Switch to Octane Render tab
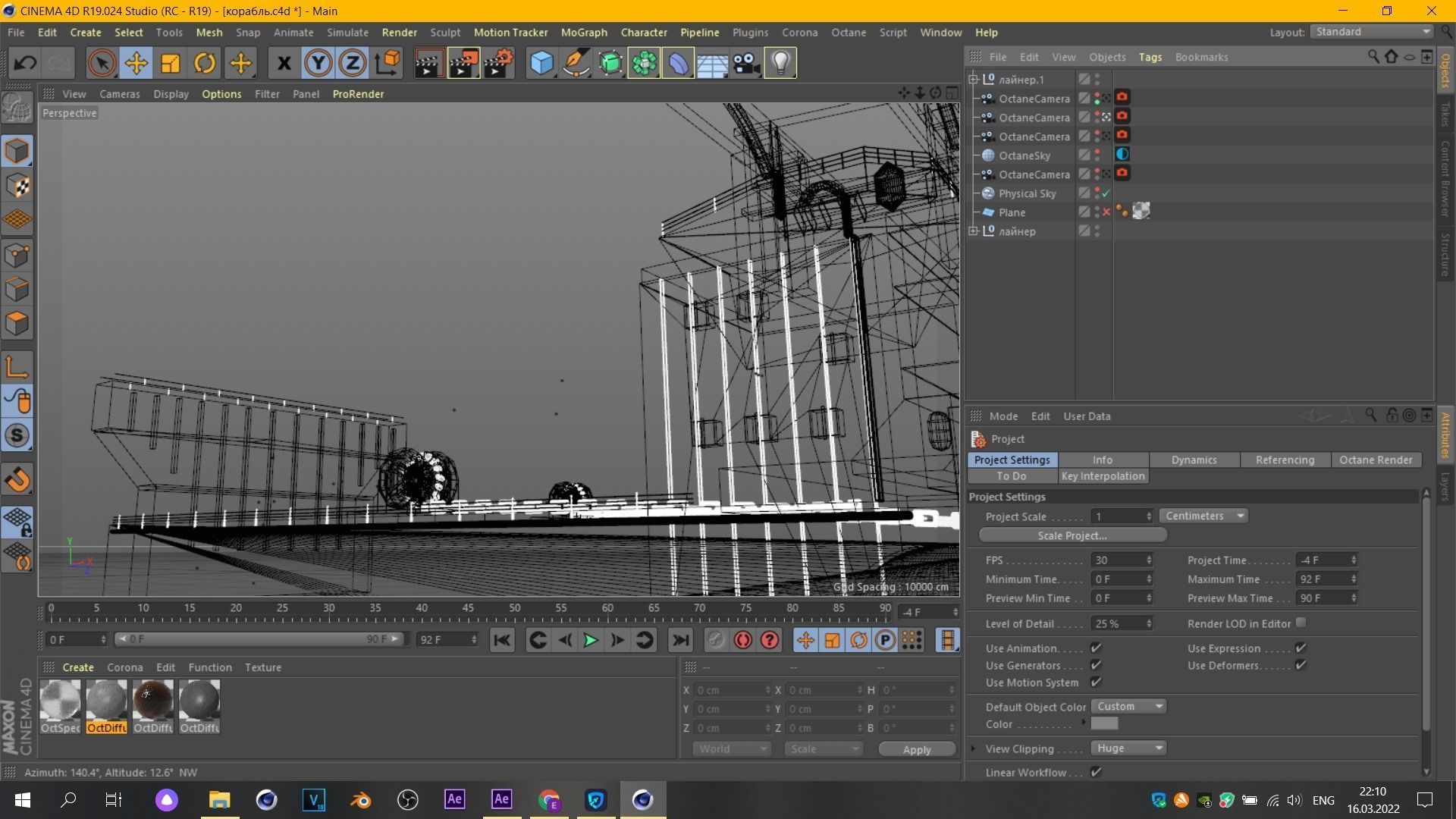Viewport: 1456px width, 819px height. pyautogui.click(x=1376, y=460)
